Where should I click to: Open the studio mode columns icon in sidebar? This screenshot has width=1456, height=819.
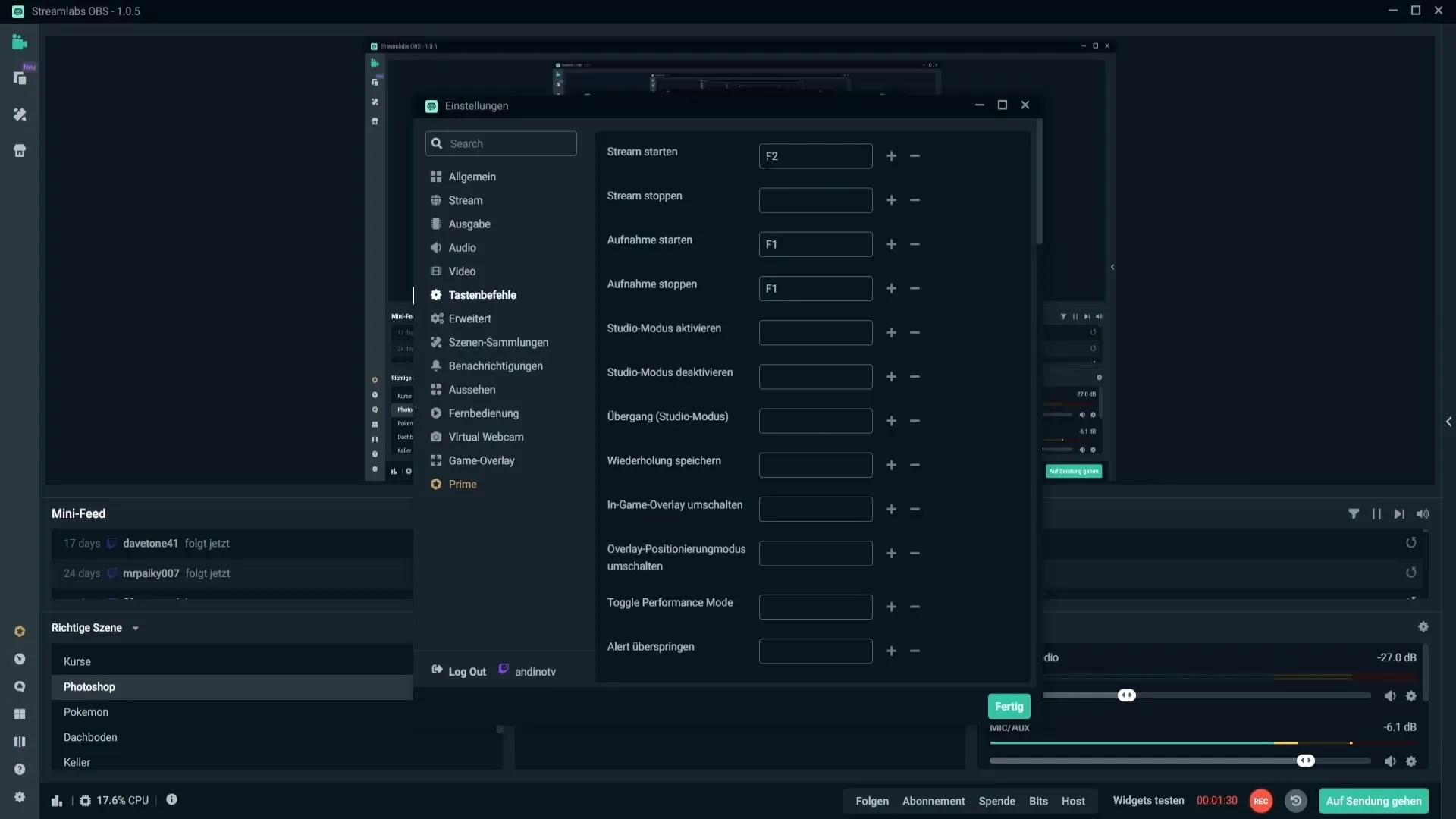pyautogui.click(x=20, y=742)
